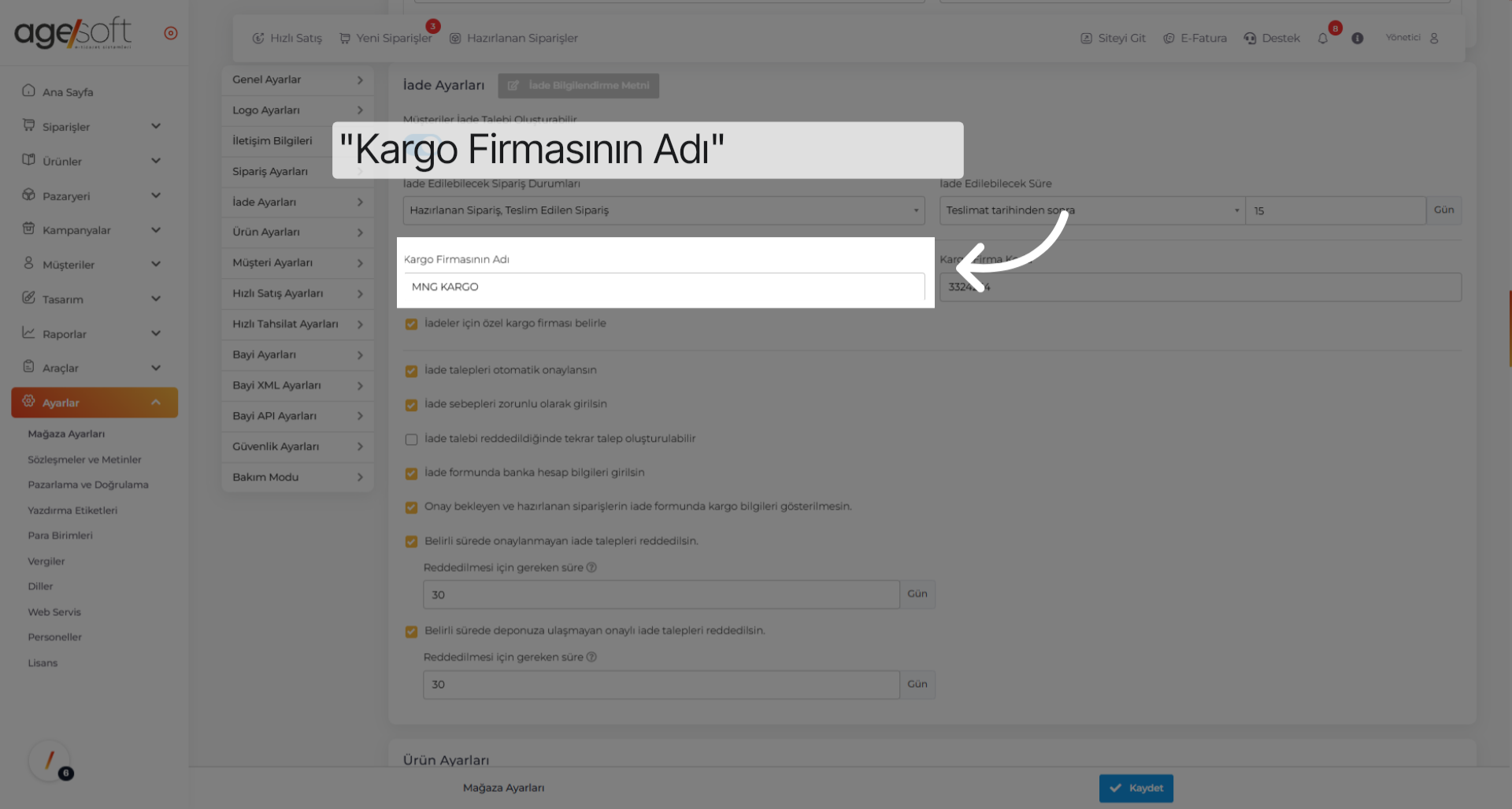Click the orange progress dial bottom left

point(50,762)
